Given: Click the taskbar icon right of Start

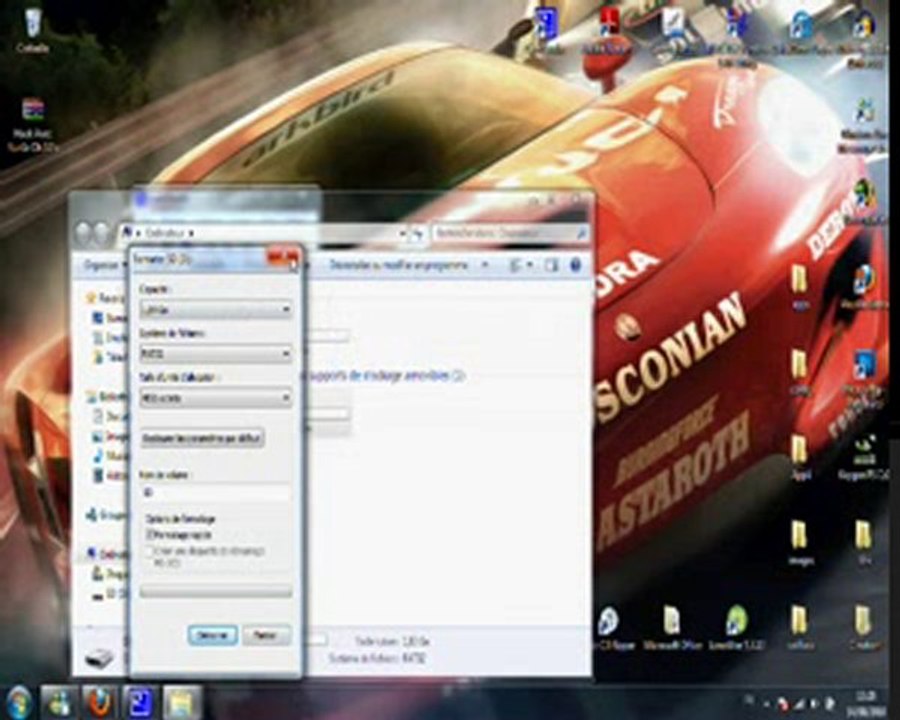Looking at the screenshot, I should click(x=59, y=701).
